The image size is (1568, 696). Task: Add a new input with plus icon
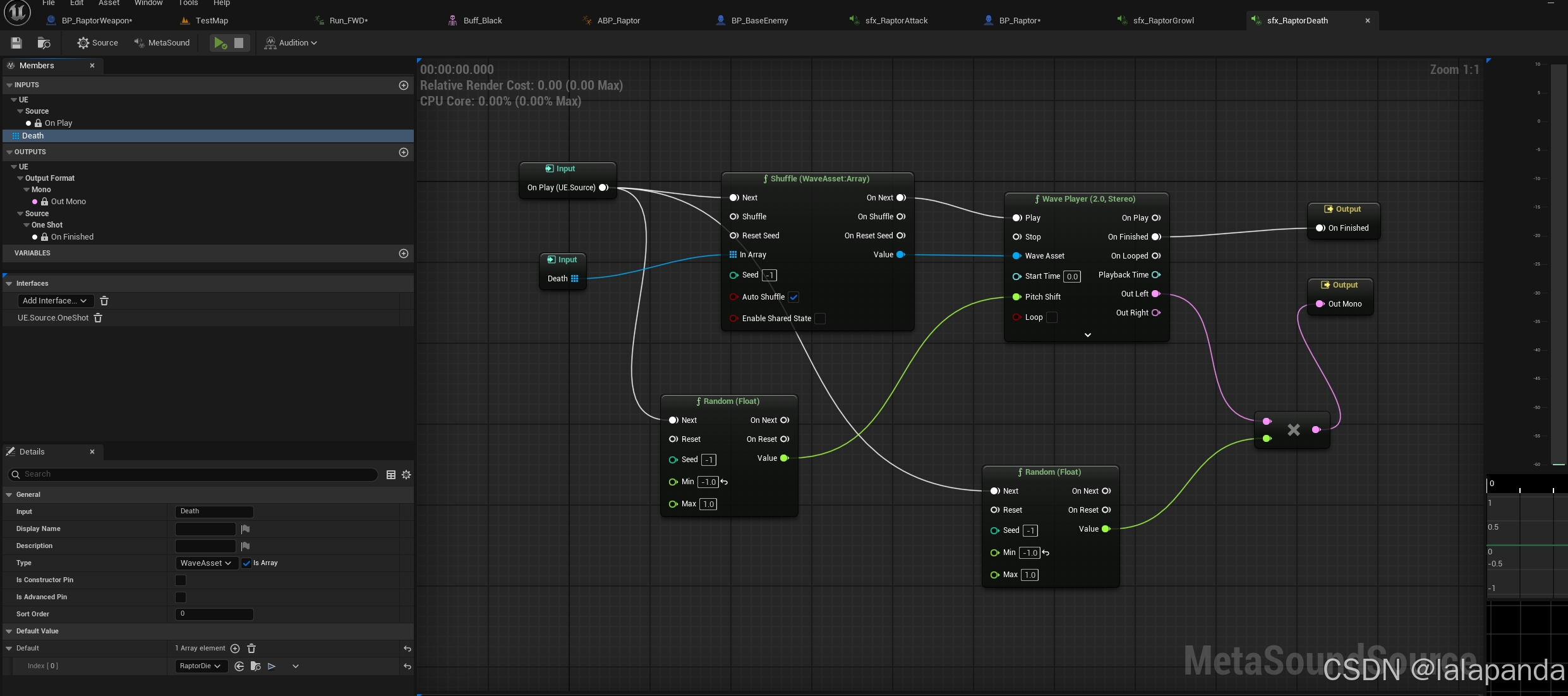tap(404, 85)
